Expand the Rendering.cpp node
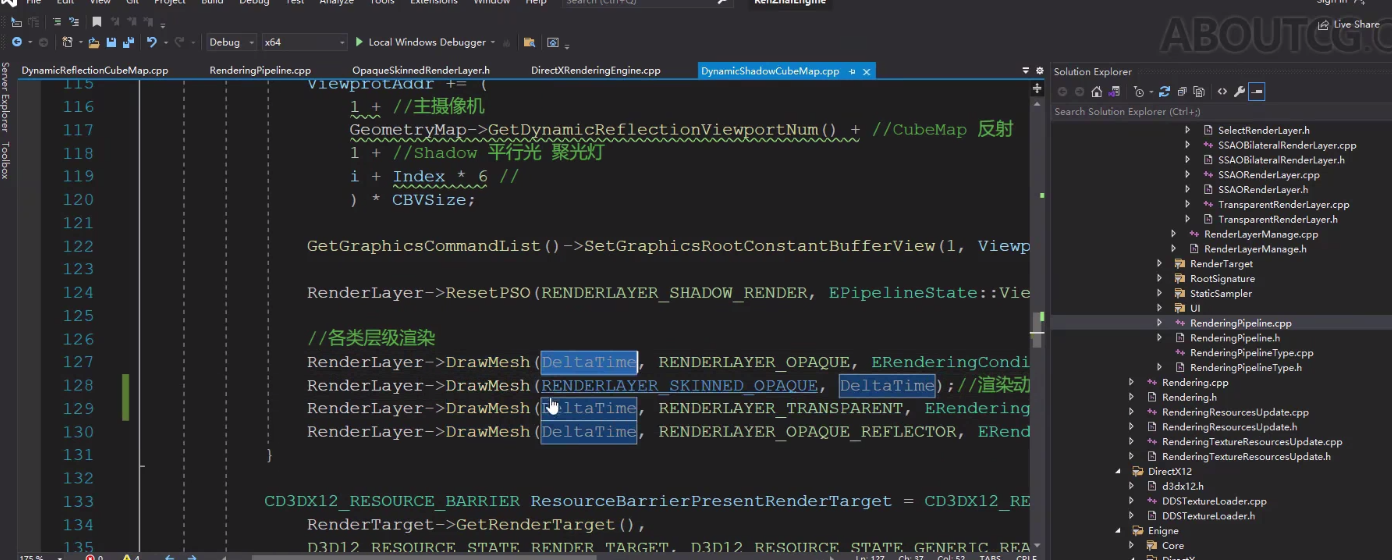The height and width of the screenshot is (560, 1392). tap(1132, 383)
